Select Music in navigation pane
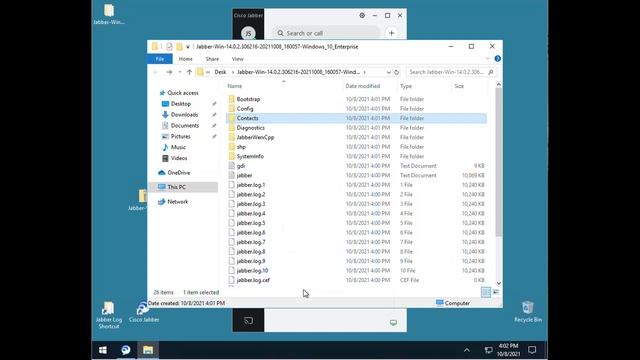Viewport: 640px width, 360px height. click(178, 147)
